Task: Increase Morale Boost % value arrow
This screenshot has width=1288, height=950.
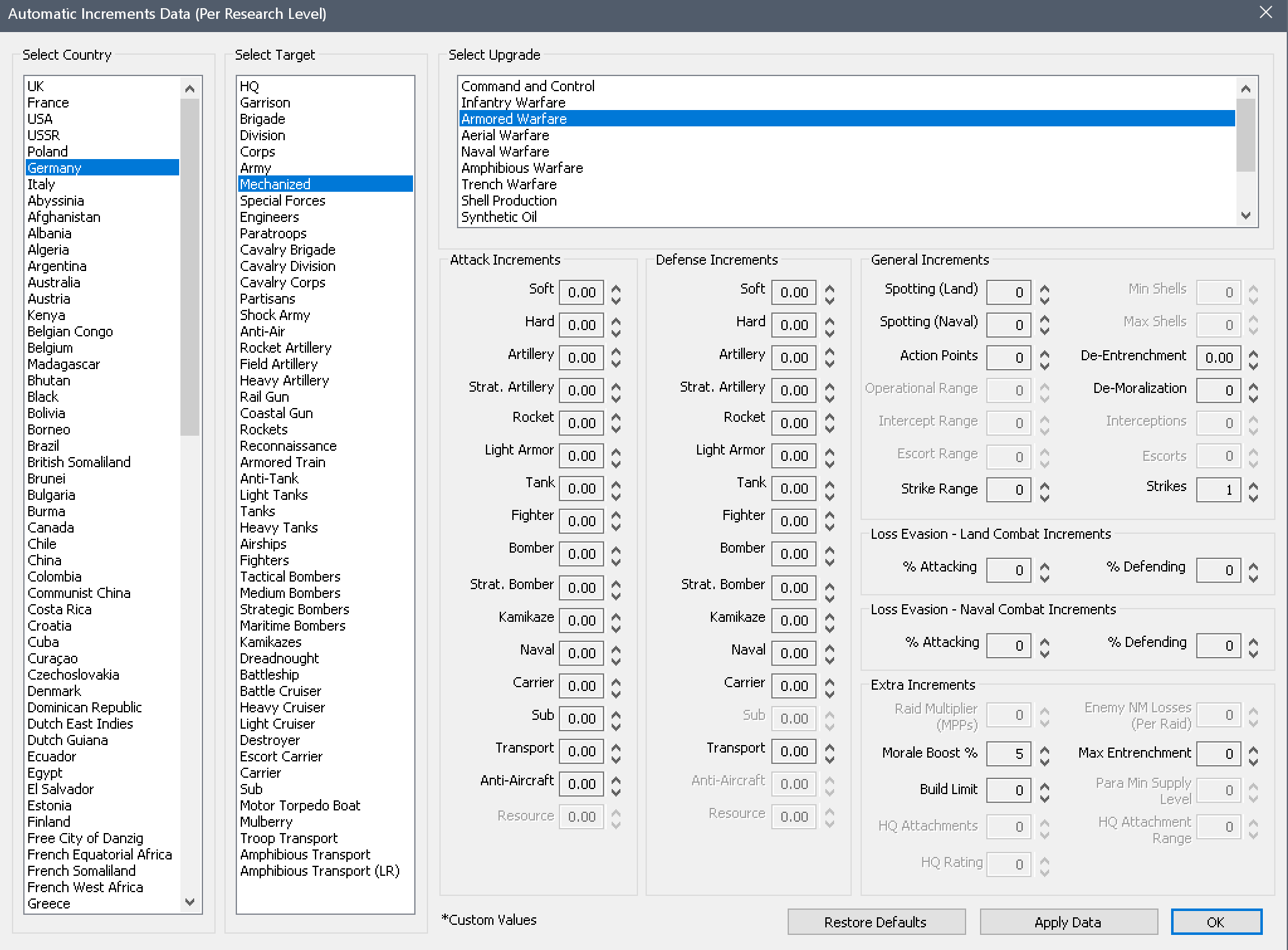Action: click(x=1045, y=749)
